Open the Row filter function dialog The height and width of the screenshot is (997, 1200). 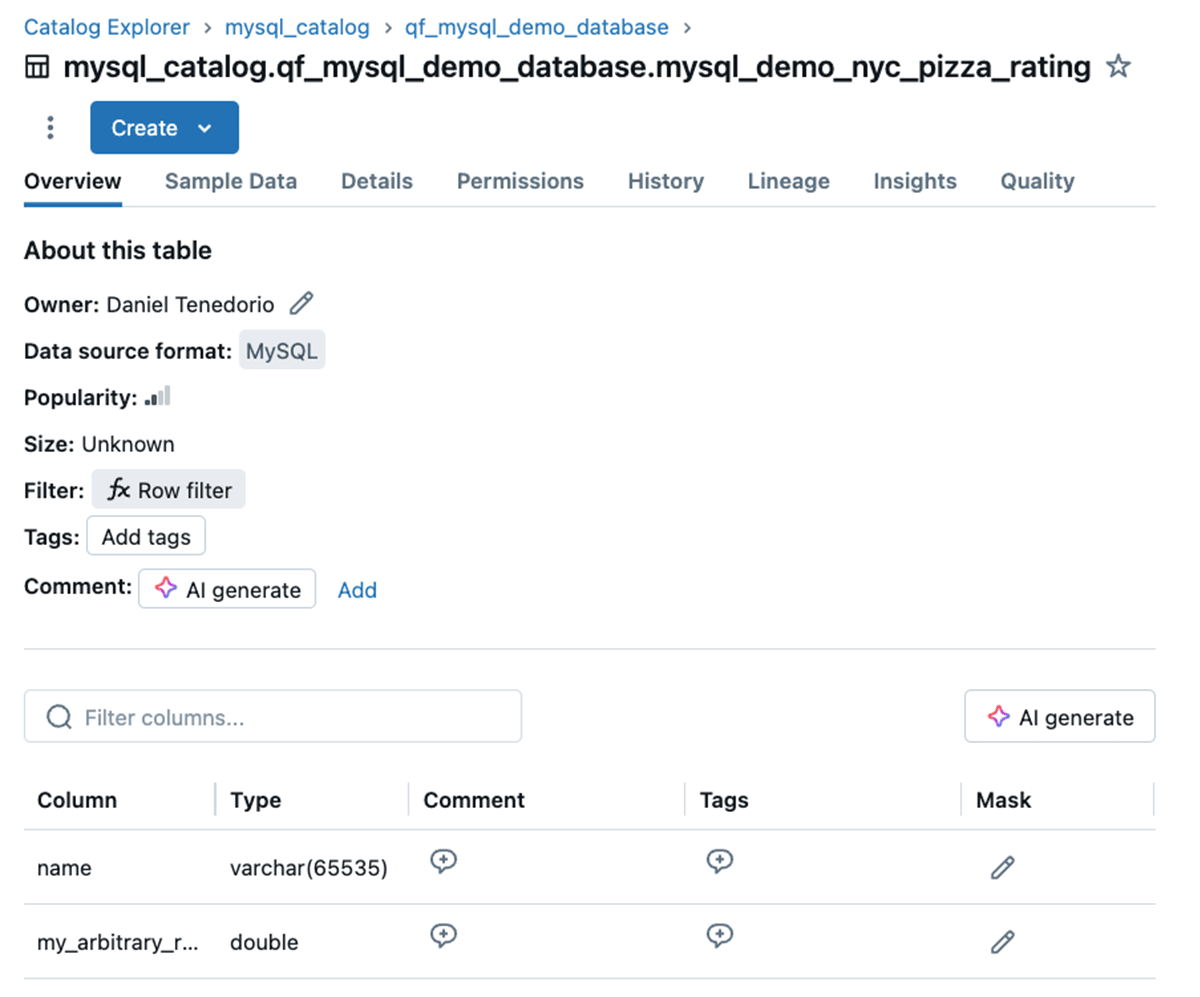click(168, 489)
